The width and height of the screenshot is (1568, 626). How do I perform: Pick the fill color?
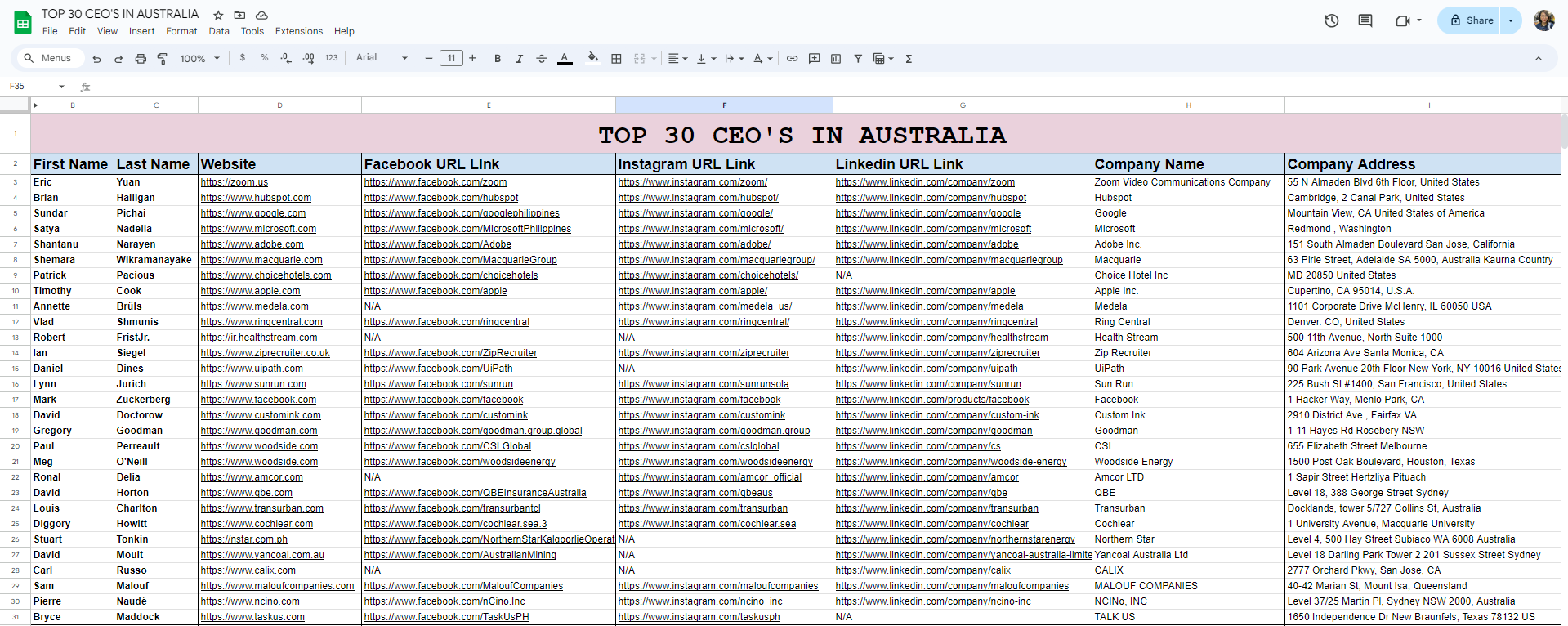point(593,59)
